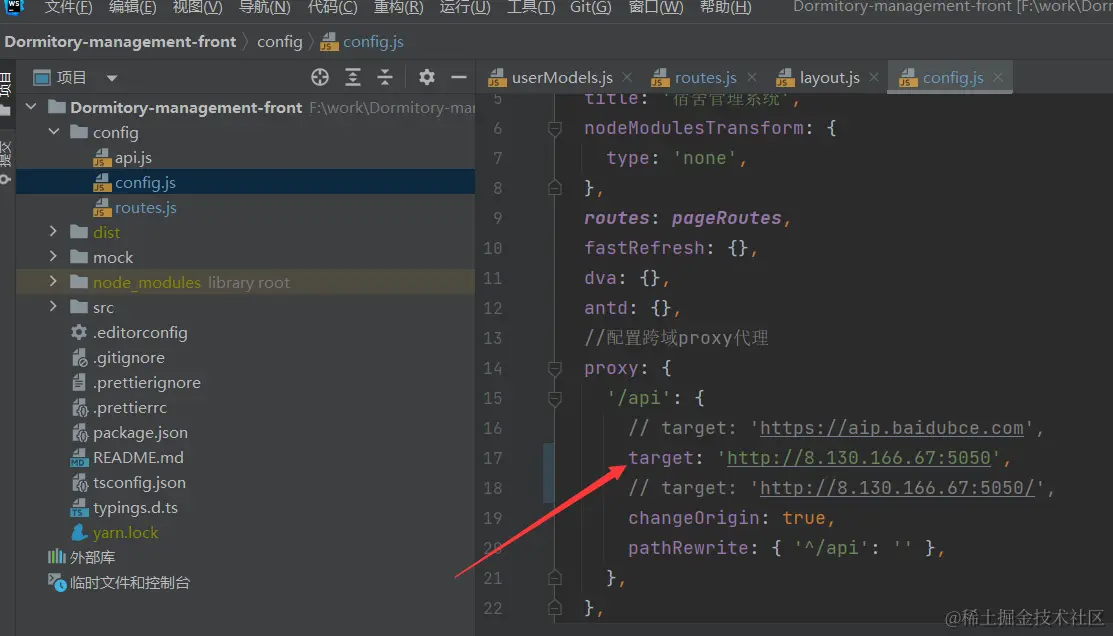Expand the src folder
Viewport: 1113px width, 636px height.
coord(53,307)
